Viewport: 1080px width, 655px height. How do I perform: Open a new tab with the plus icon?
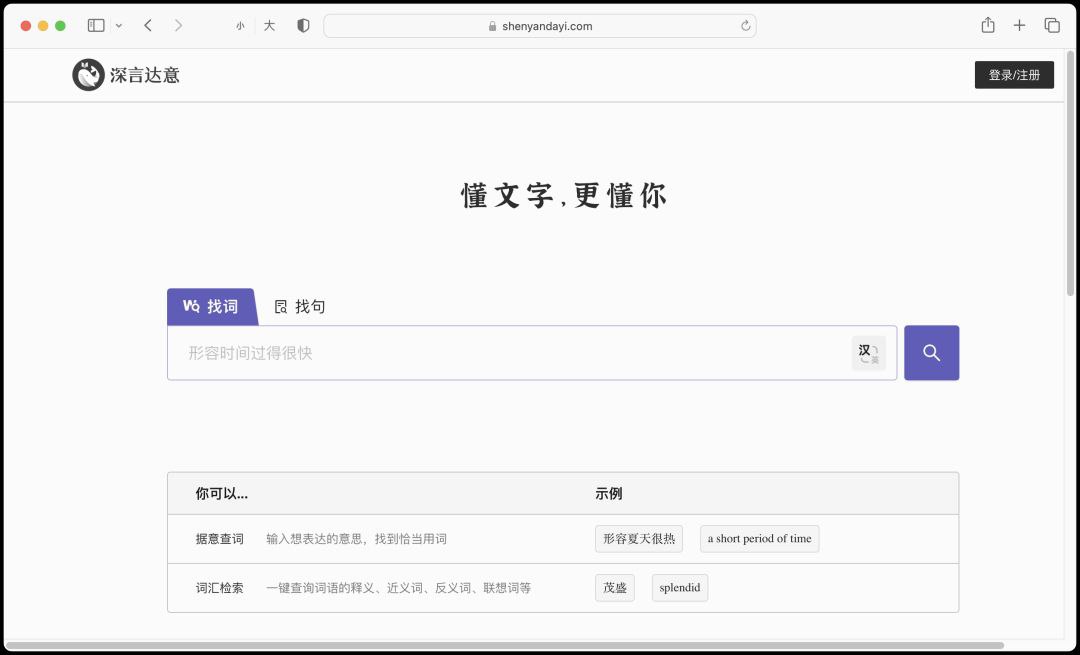1018,25
